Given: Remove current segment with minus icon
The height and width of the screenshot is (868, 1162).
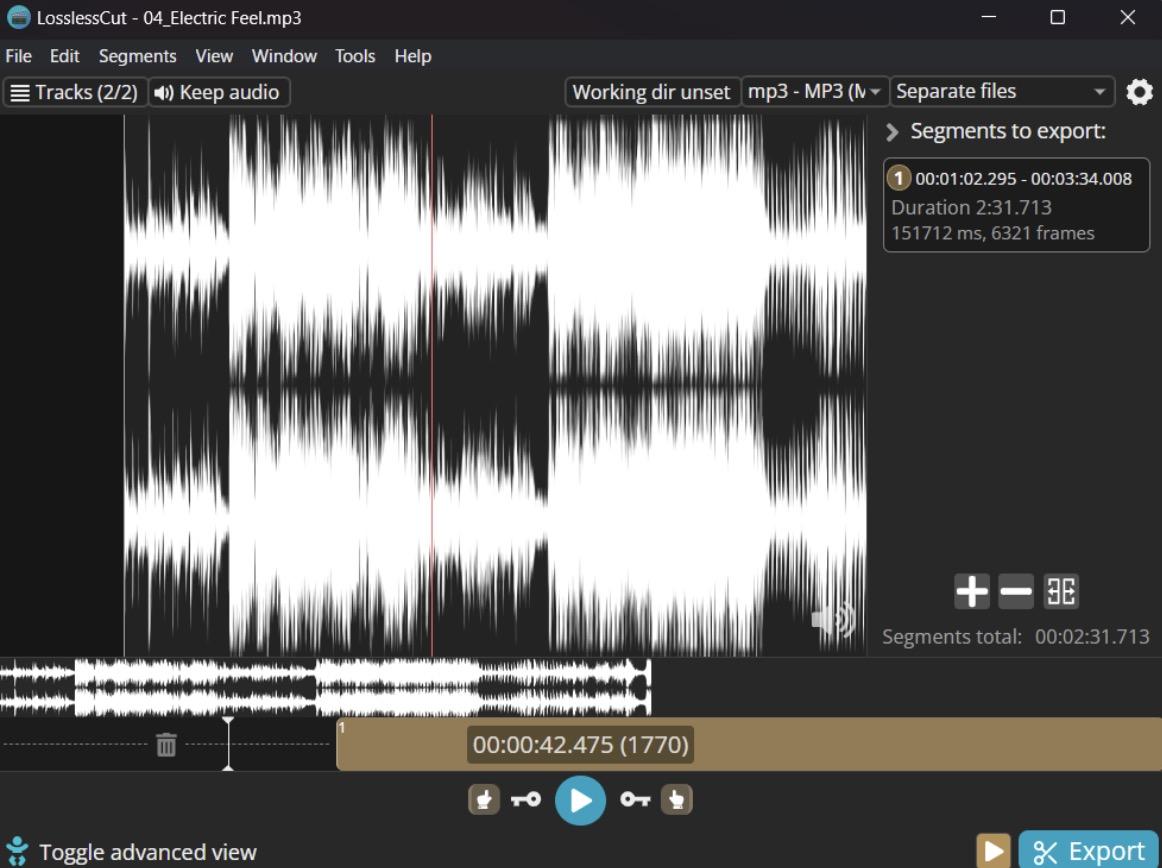Looking at the screenshot, I should click(x=1015, y=592).
